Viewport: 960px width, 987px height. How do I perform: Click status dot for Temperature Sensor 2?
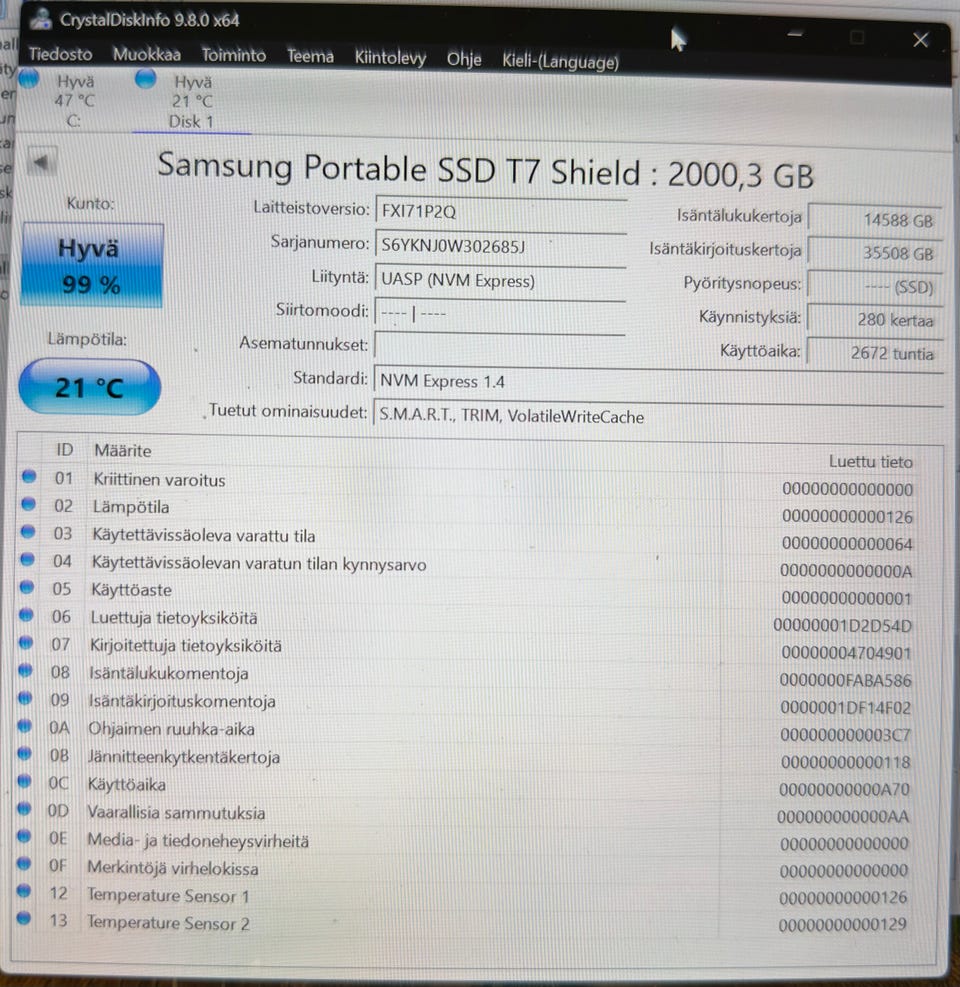(x=24, y=918)
